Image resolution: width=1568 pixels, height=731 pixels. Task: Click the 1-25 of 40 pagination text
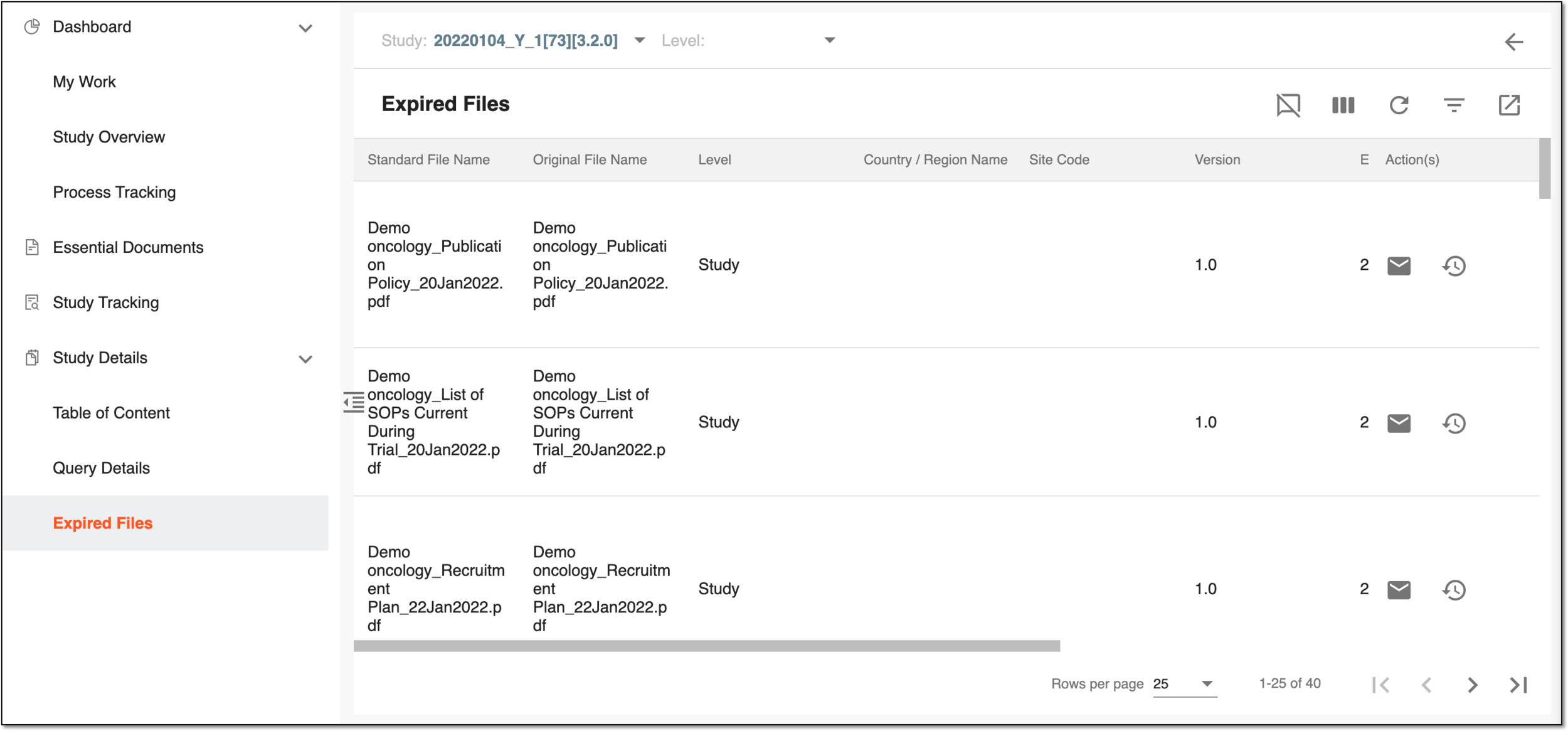[x=1290, y=683]
